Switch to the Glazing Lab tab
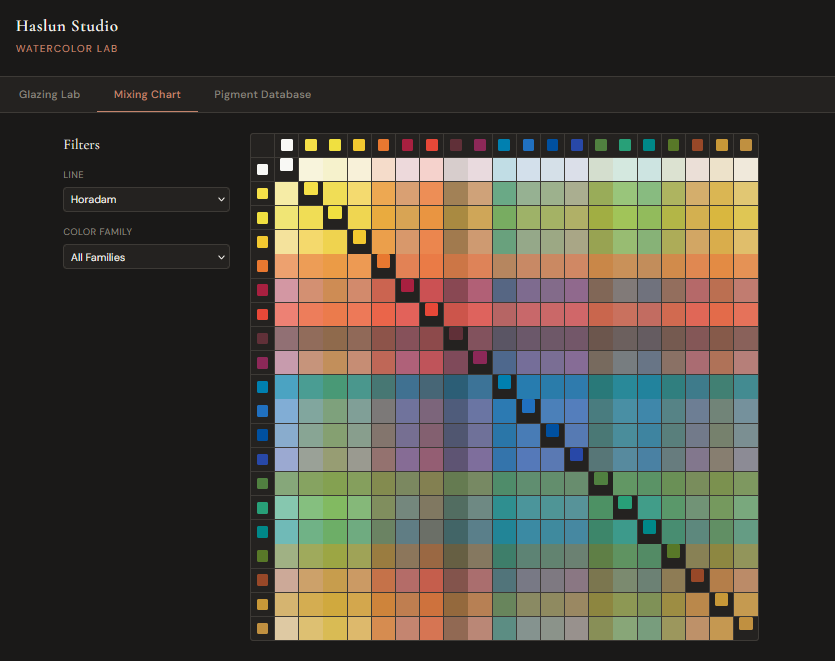The width and height of the screenshot is (835, 661). point(49,94)
